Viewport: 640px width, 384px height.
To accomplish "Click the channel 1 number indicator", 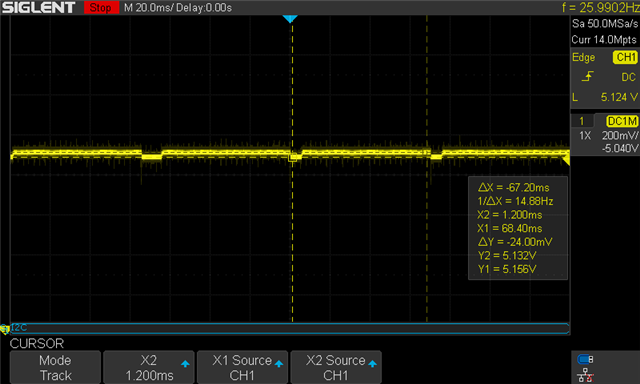I will coord(582,121).
